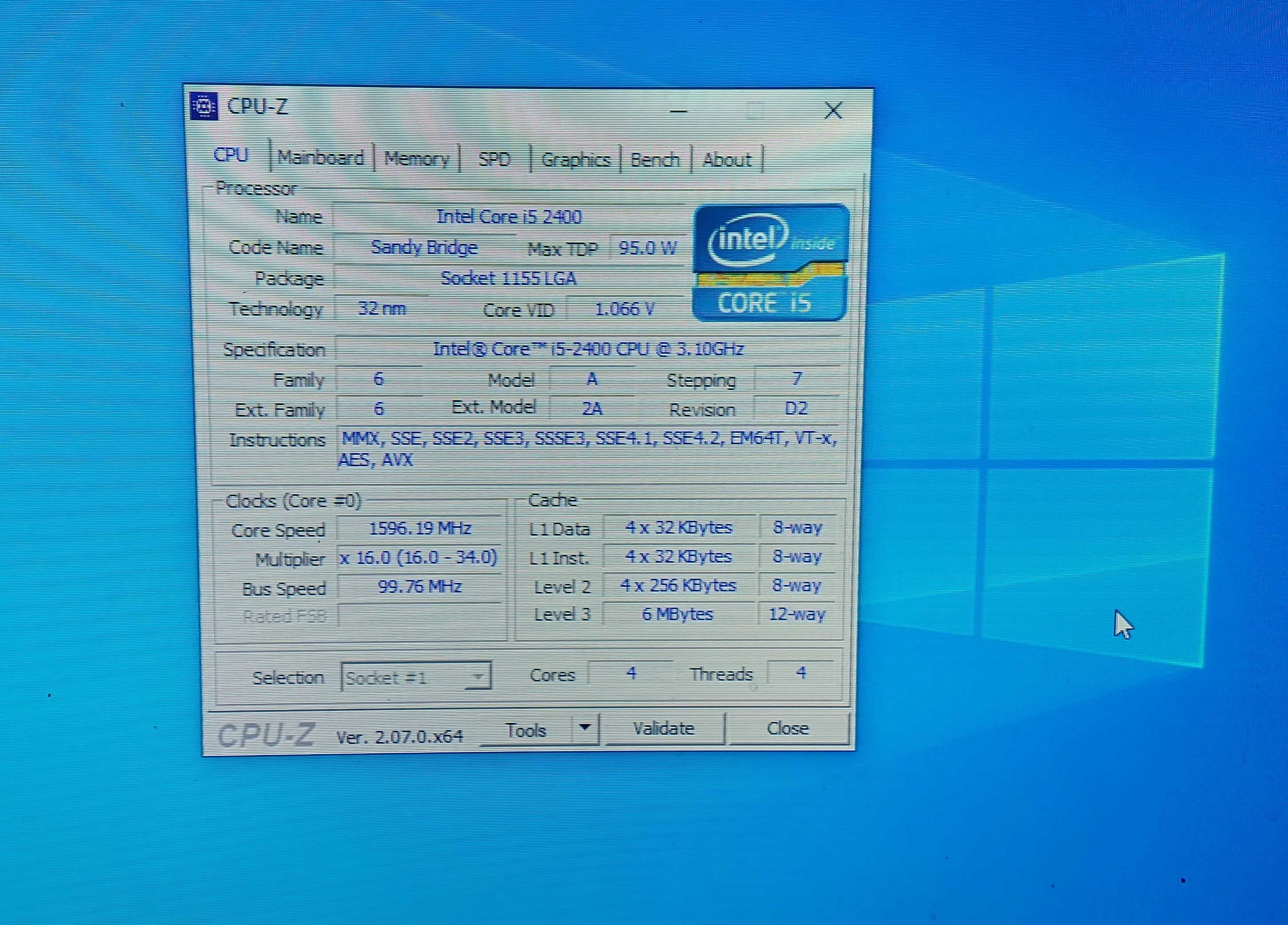
Task: Click the Tools button
Action: (x=527, y=730)
